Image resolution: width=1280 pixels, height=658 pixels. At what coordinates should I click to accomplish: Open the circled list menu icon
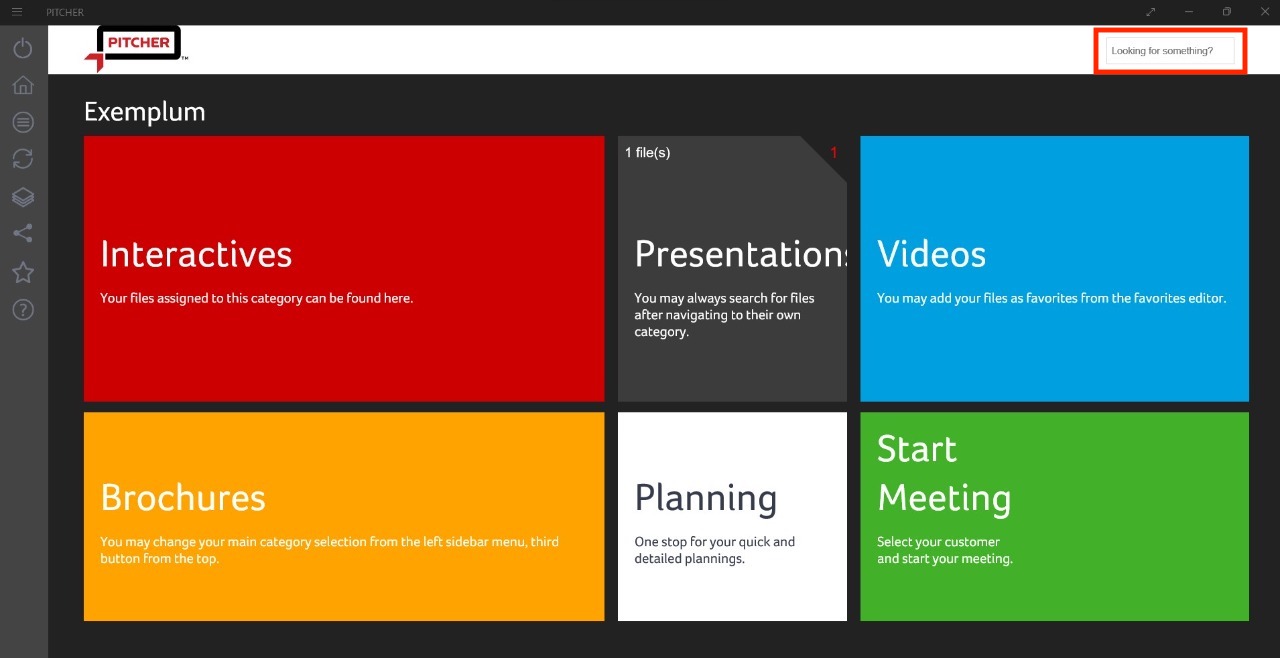click(x=23, y=122)
